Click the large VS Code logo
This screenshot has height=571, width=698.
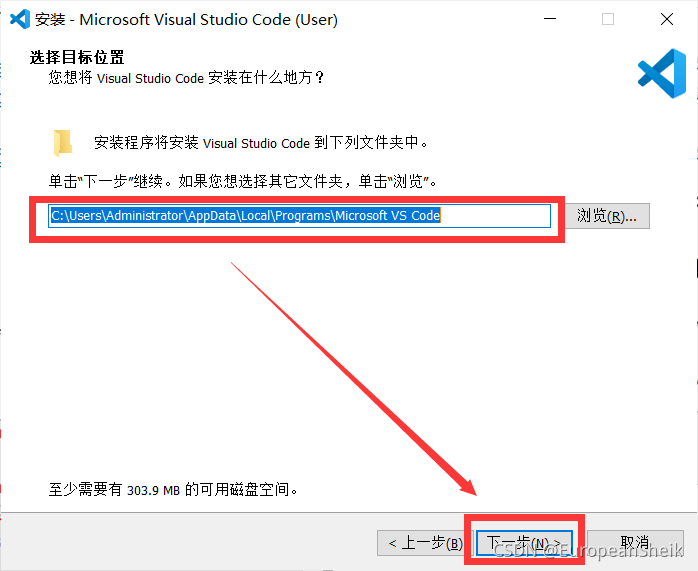pos(662,73)
